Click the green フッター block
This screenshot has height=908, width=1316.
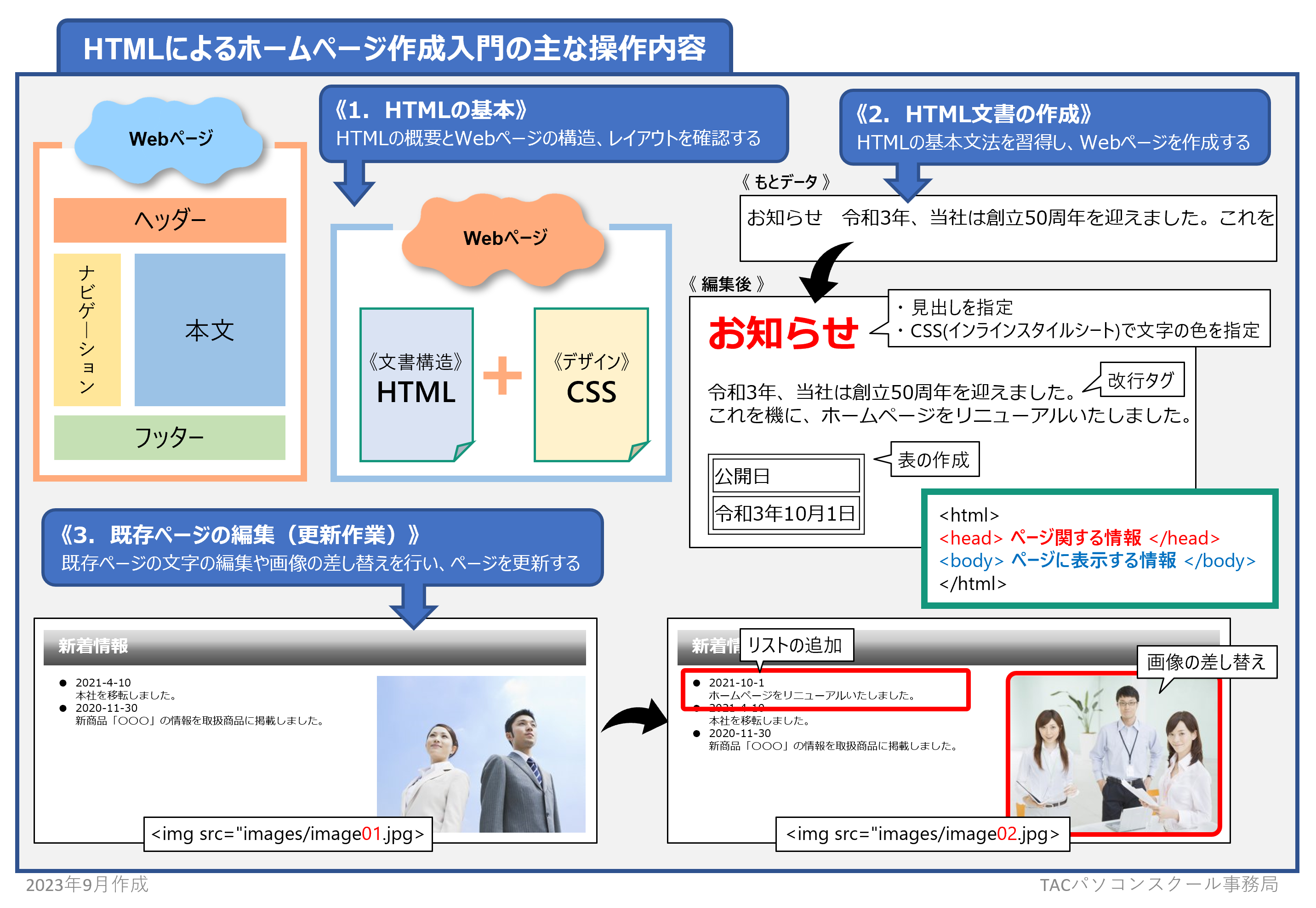tap(170, 437)
